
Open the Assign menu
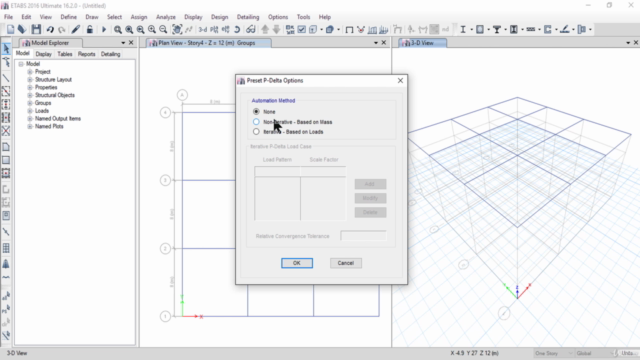point(139,17)
